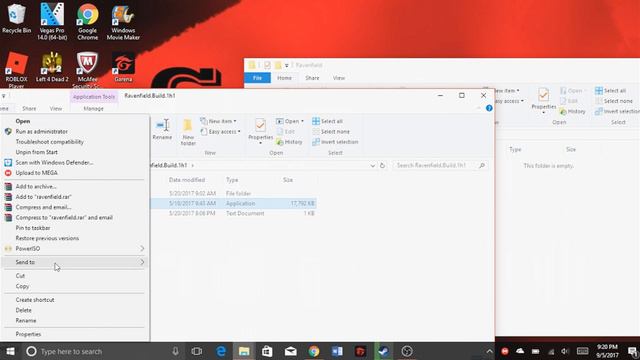Sort by the Date modified column header
Screen dimensions: 640x360
click(x=187, y=180)
